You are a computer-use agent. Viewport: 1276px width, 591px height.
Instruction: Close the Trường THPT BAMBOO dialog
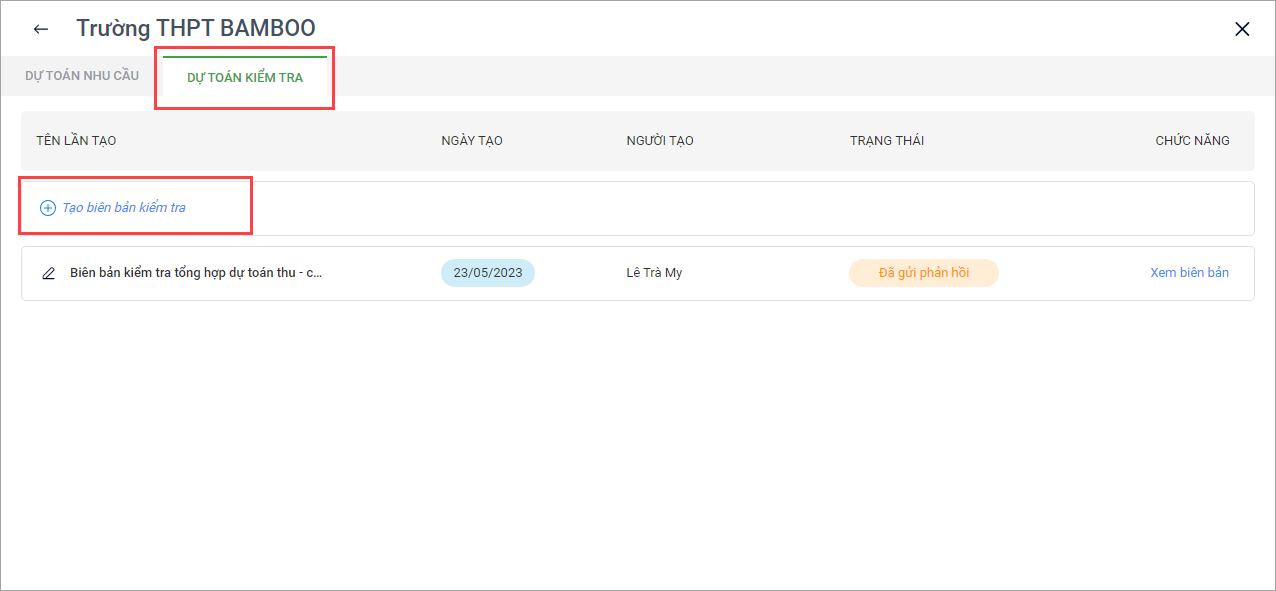[1242, 29]
